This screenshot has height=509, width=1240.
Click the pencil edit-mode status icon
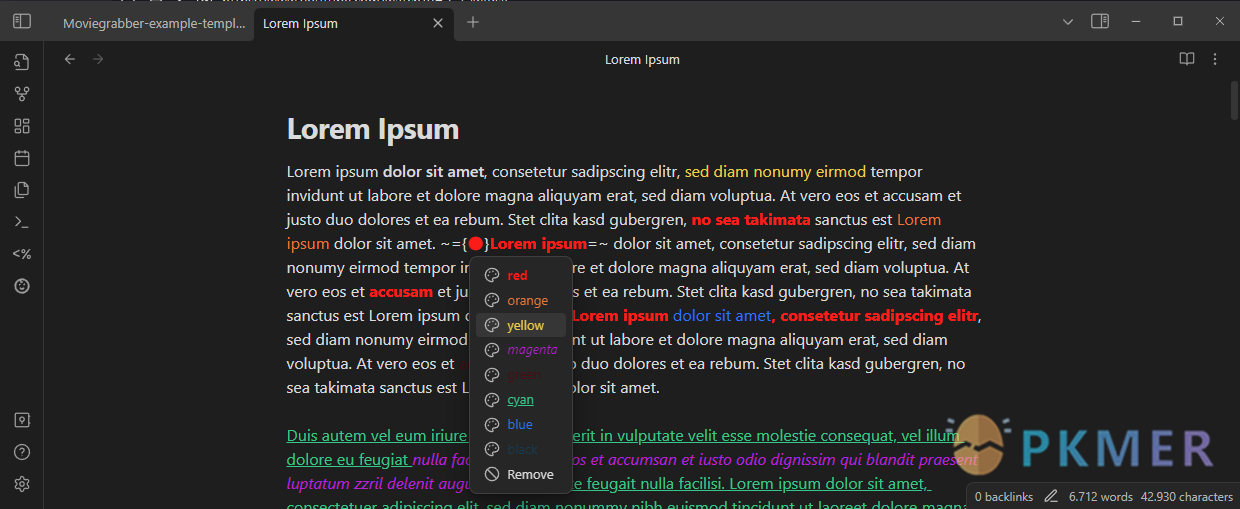tap(1051, 496)
